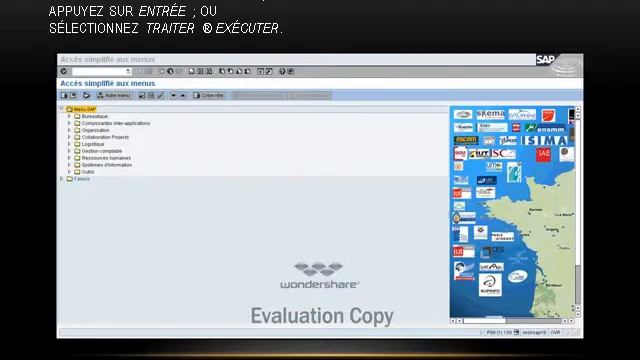Expand the Ressources humaines folder arrow
This screenshot has width=640, height=360.
point(69,158)
